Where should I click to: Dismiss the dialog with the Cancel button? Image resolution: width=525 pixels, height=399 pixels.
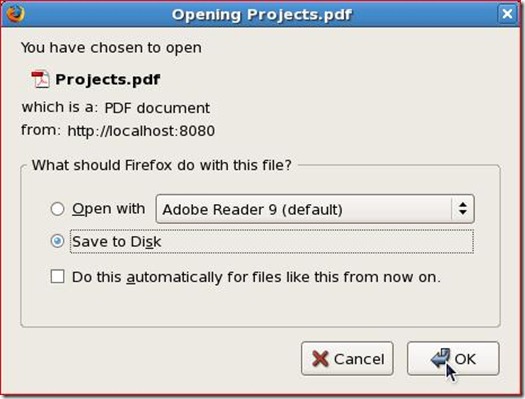347,358
